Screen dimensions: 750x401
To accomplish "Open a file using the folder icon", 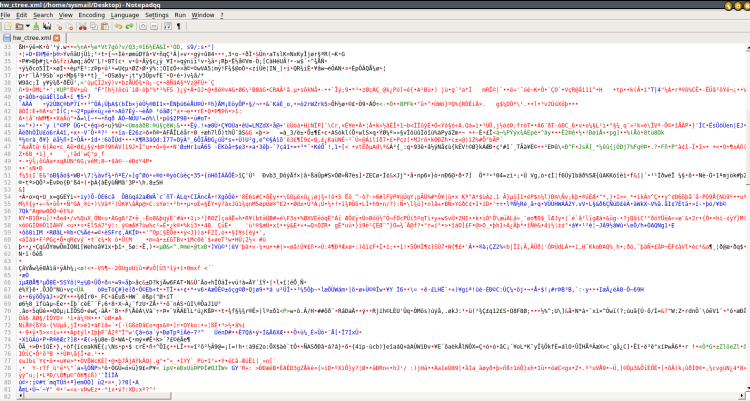I will (x=19, y=26).
